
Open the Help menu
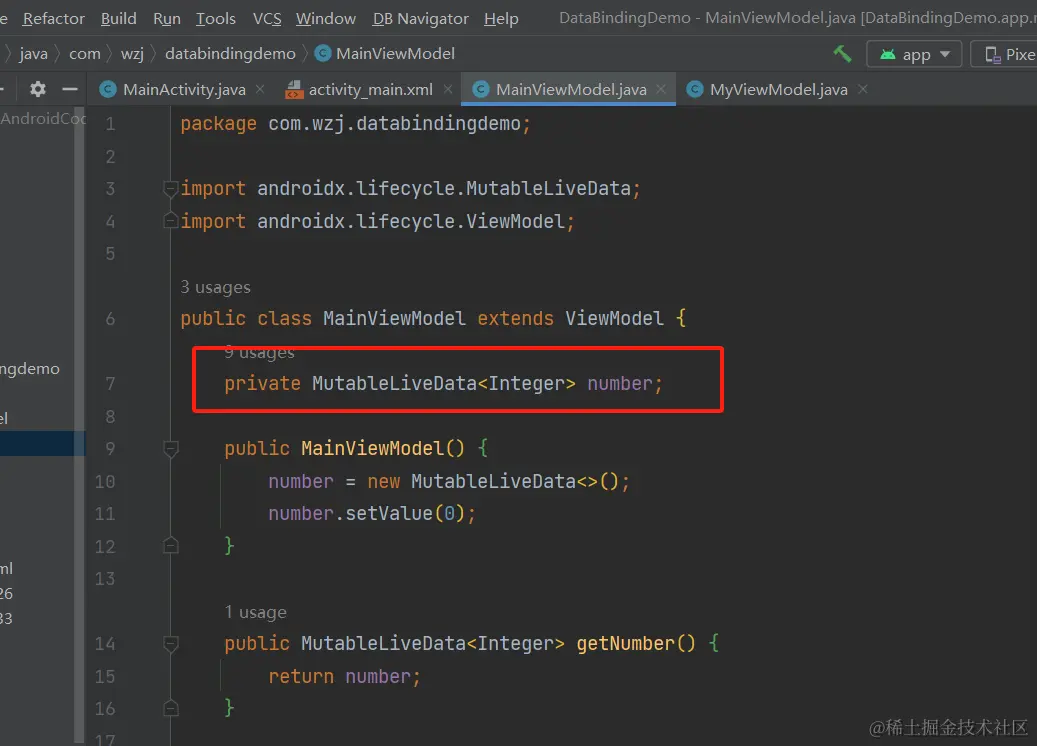tap(501, 19)
